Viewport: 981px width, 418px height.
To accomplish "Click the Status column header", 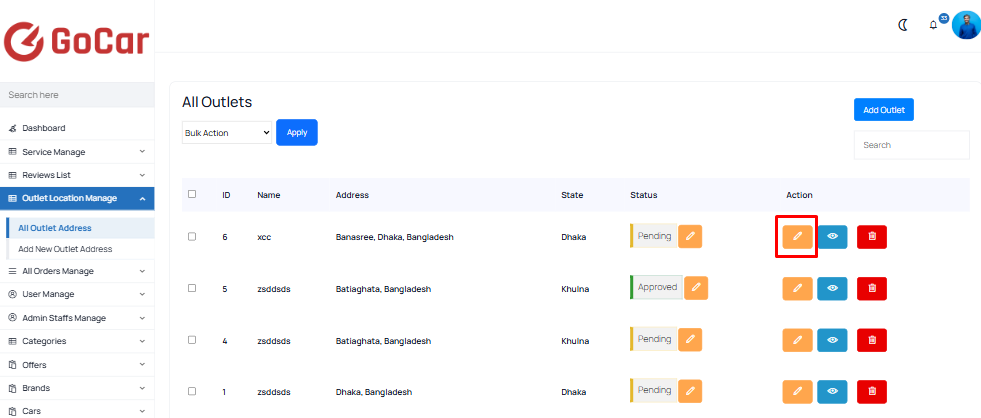I will [644, 195].
